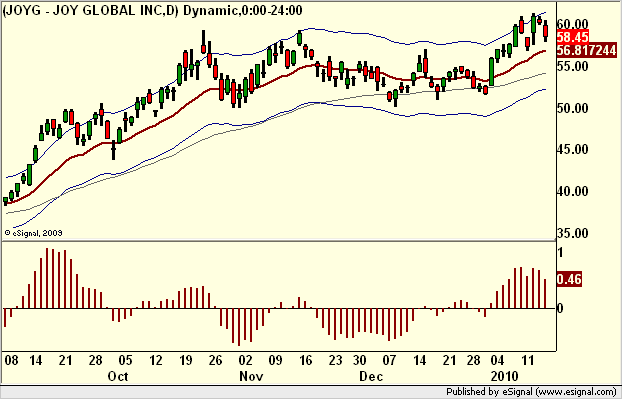Image resolution: width=622 pixels, height=399 pixels.
Task: Click the 2010 year label on time axis
Action: (x=505, y=376)
